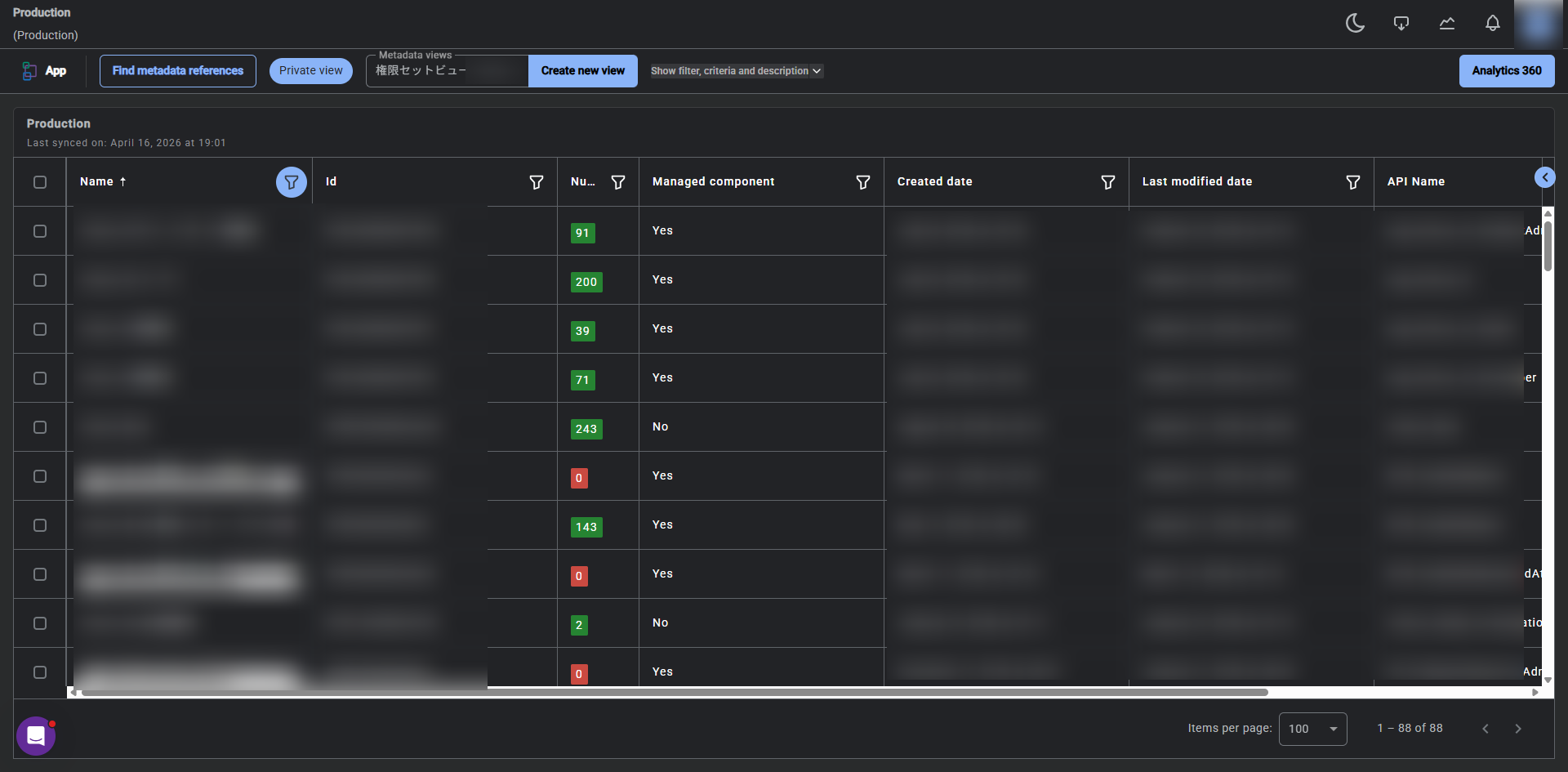Filter by Created date
Viewport: 1568px width, 772px height.
(x=1107, y=182)
